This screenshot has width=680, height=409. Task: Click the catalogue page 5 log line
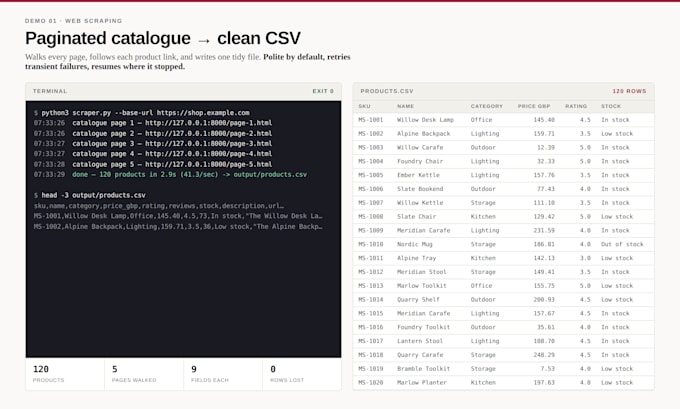[x=153, y=164]
